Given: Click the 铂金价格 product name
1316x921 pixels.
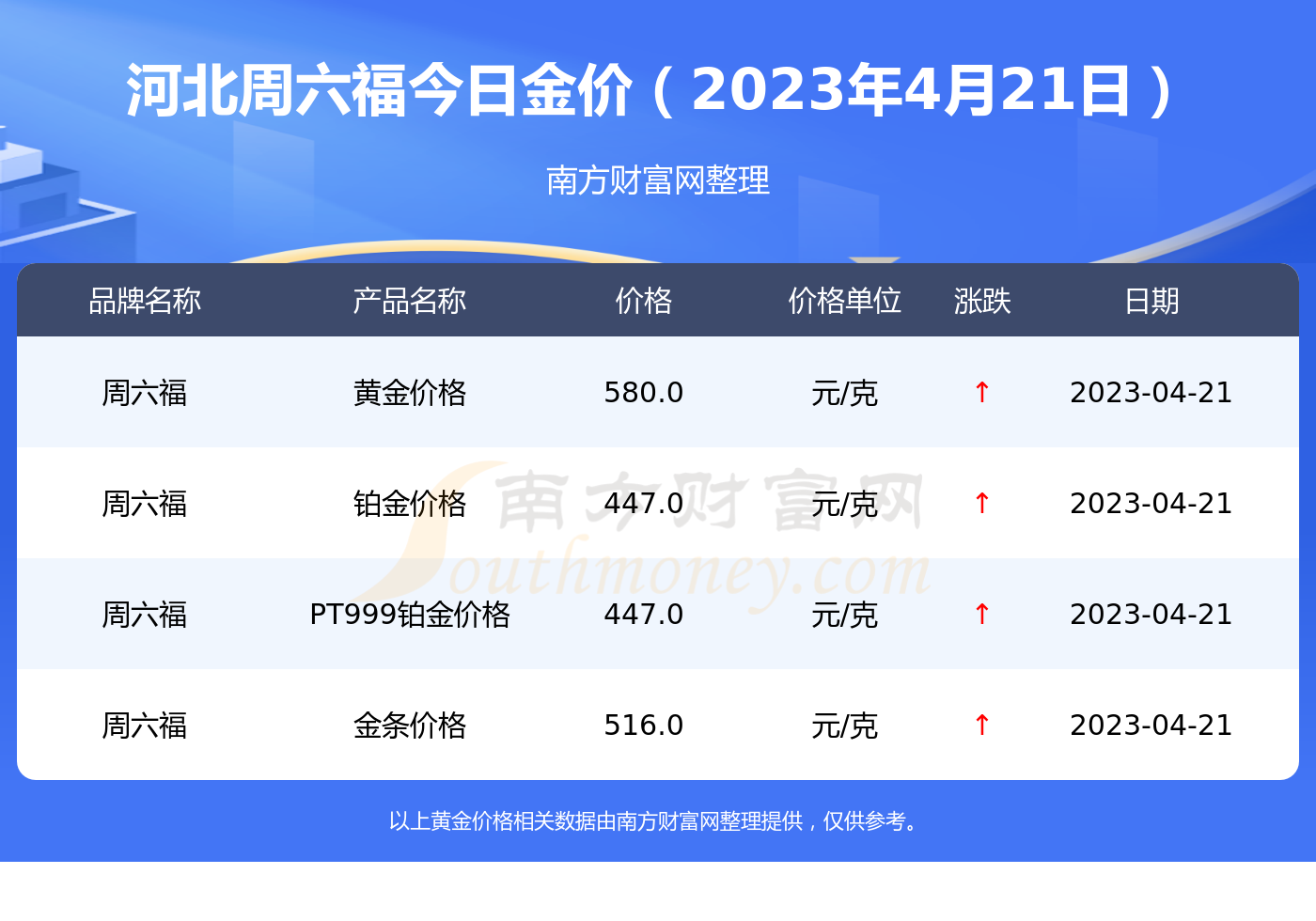Looking at the screenshot, I should point(409,503).
